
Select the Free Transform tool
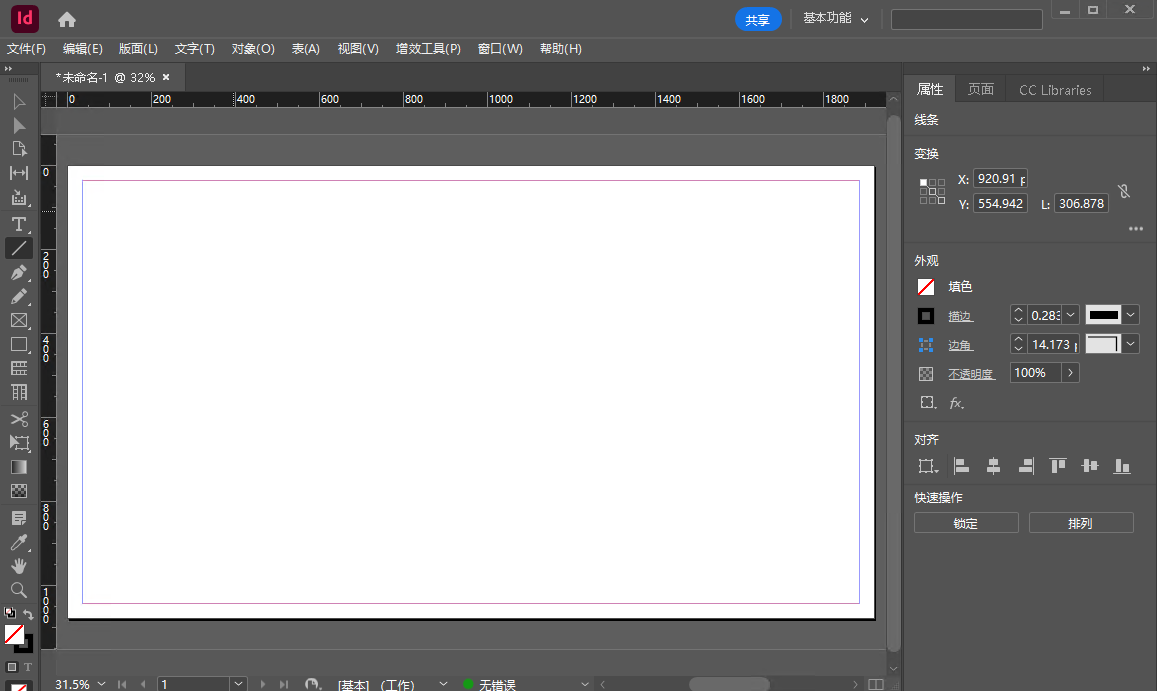coord(19,443)
